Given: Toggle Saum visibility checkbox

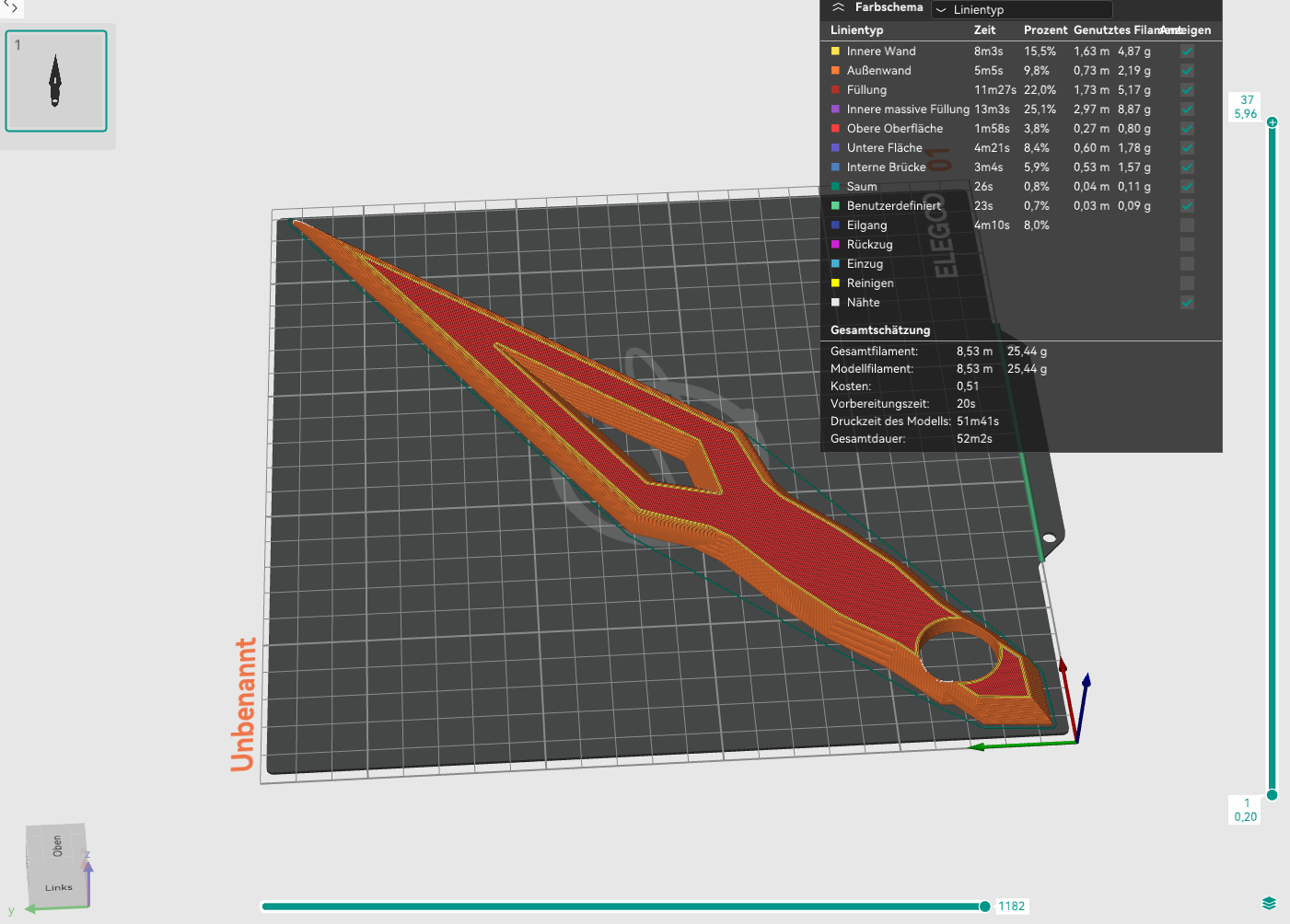Looking at the screenshot, I should point(1187,187).
